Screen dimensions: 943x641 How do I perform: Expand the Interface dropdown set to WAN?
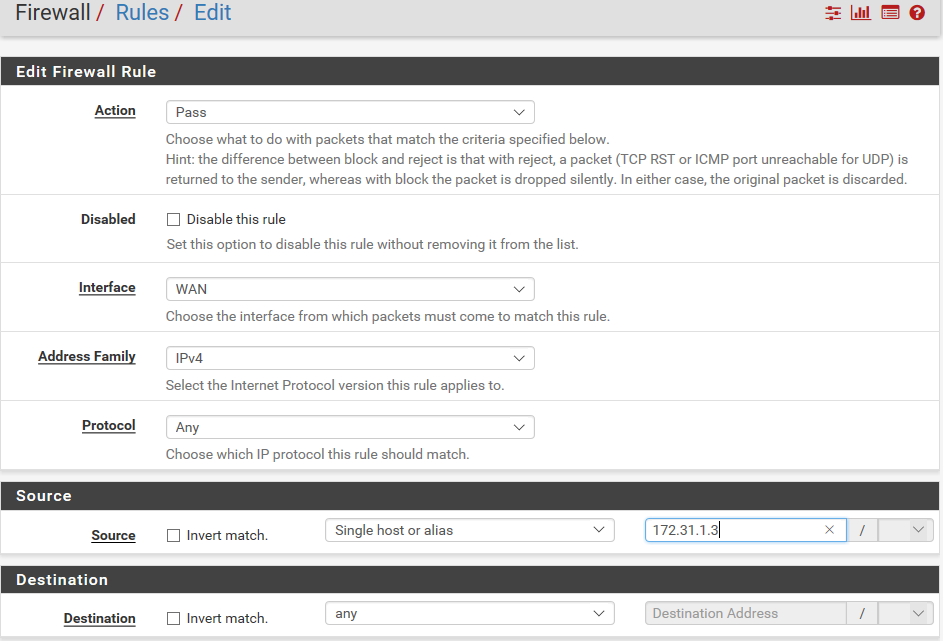click(x=349, y=289)
